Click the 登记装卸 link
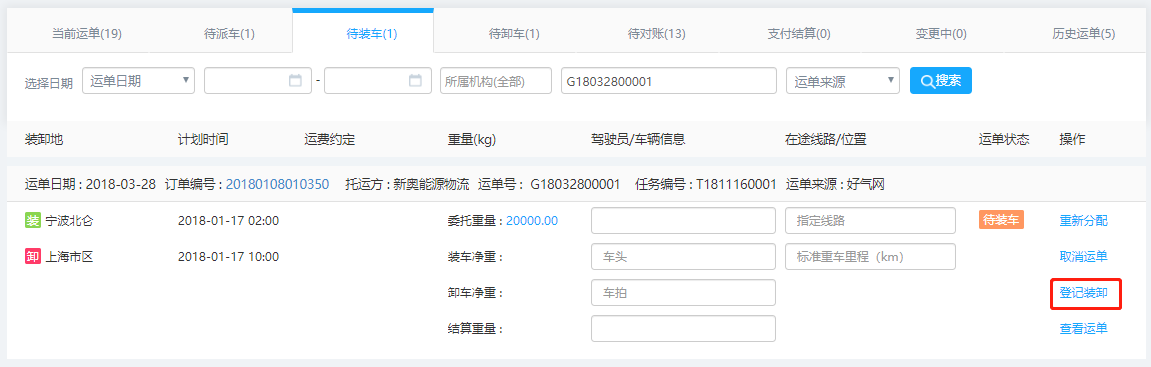This screenshot has height=367, width=1151. tap(1083, 293)
